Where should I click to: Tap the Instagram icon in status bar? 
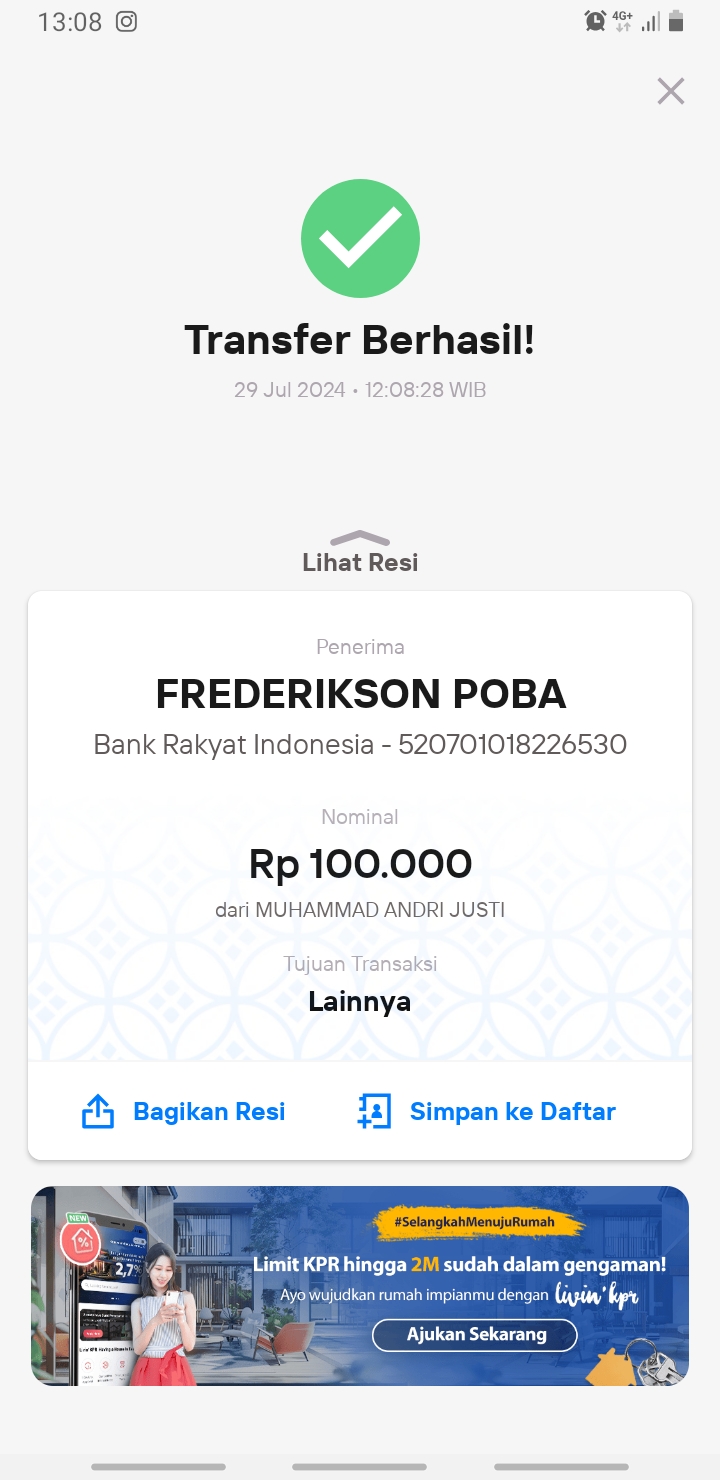126,21
